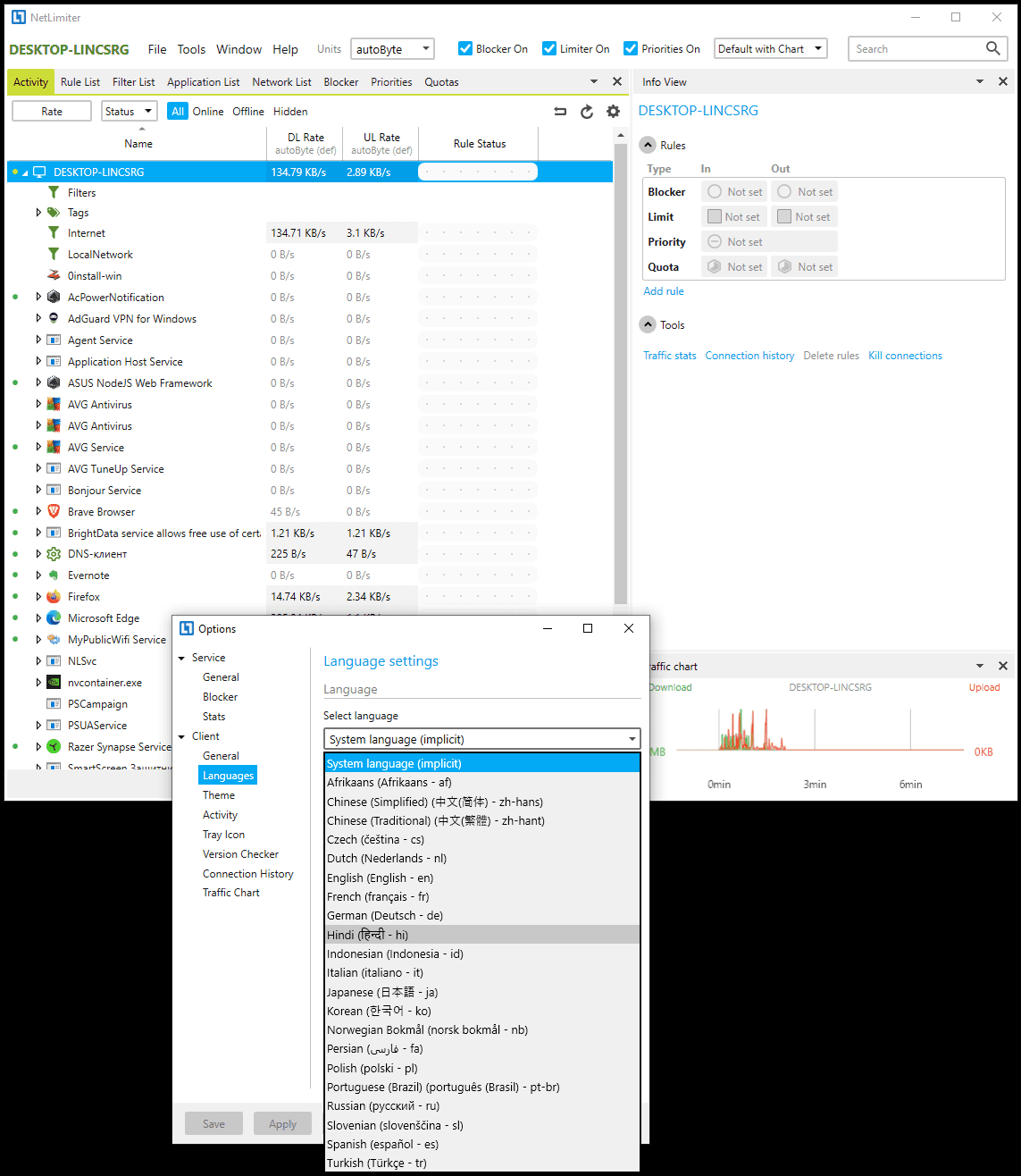Click the AVG Service icon
The width and height of the screenshot is (1021, 1176).
(54, 448)
